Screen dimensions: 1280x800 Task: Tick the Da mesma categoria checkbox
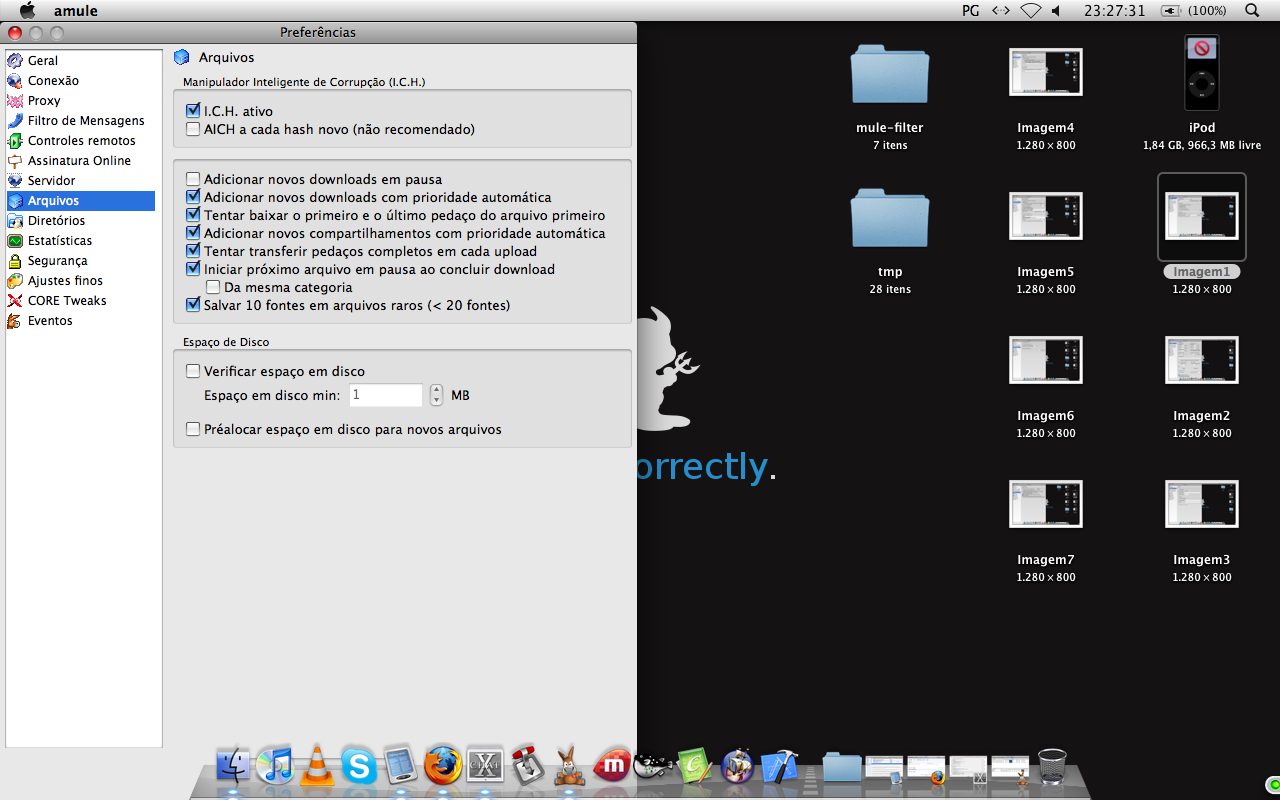click(213, 287)
